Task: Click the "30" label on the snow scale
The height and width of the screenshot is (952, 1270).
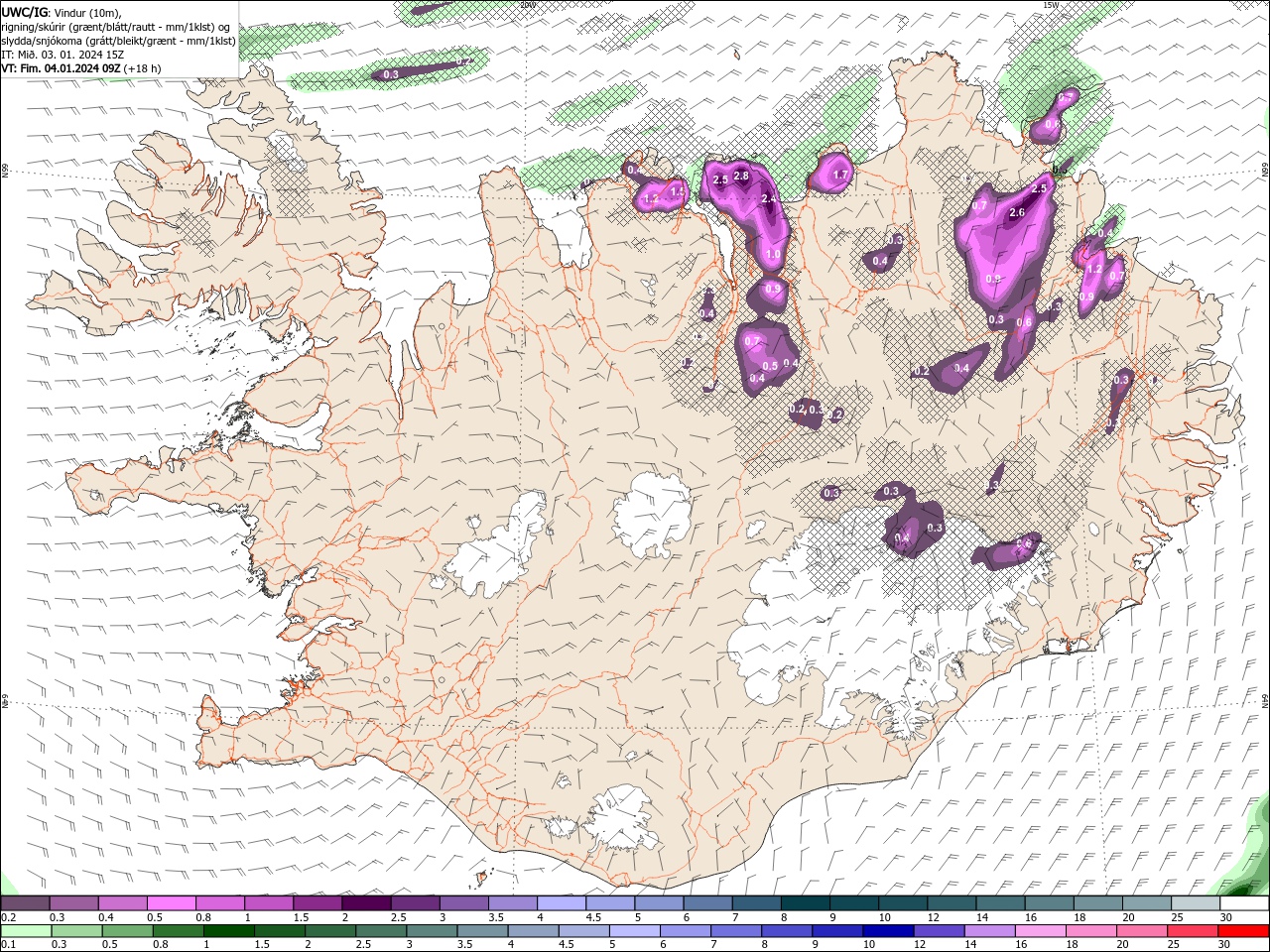Action: tap(1226, 917)
